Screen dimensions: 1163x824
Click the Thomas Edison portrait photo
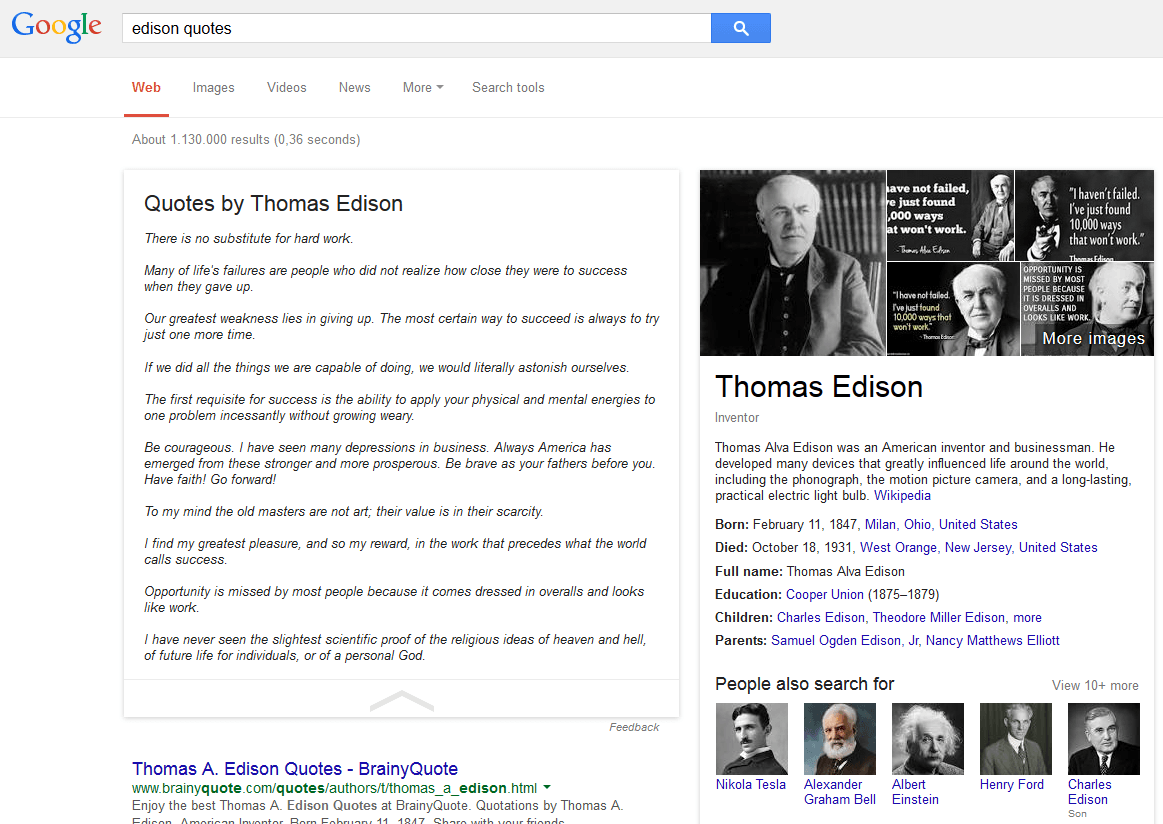(790, 262)
